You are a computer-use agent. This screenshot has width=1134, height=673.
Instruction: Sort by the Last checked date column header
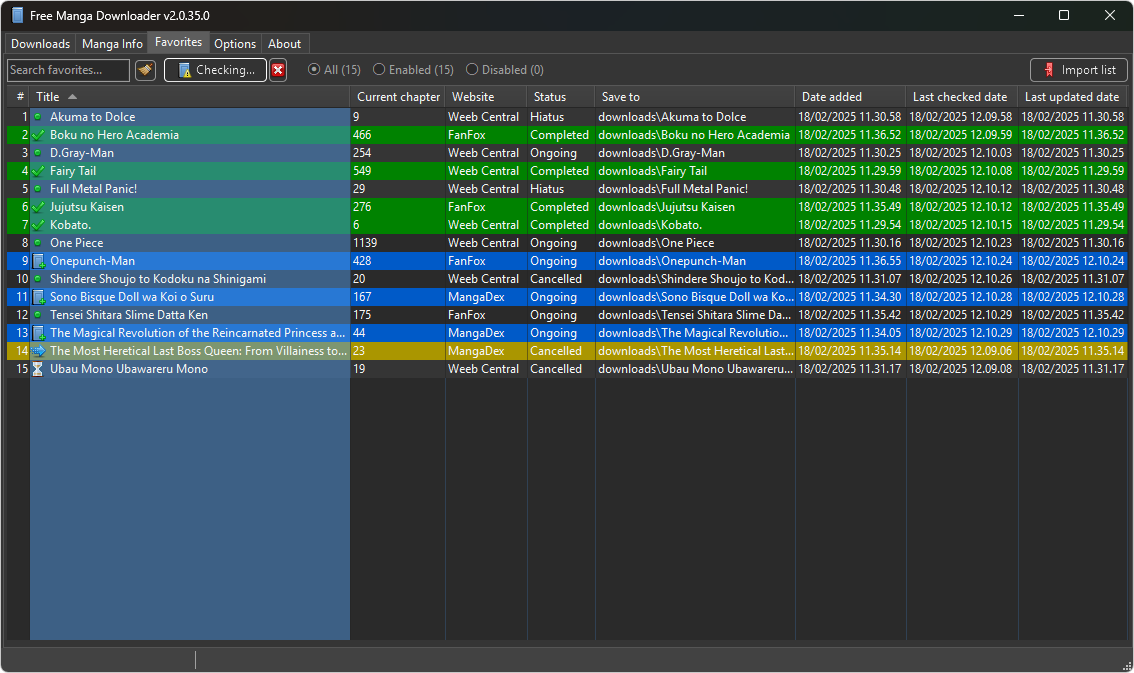click(x=962, y=97)
